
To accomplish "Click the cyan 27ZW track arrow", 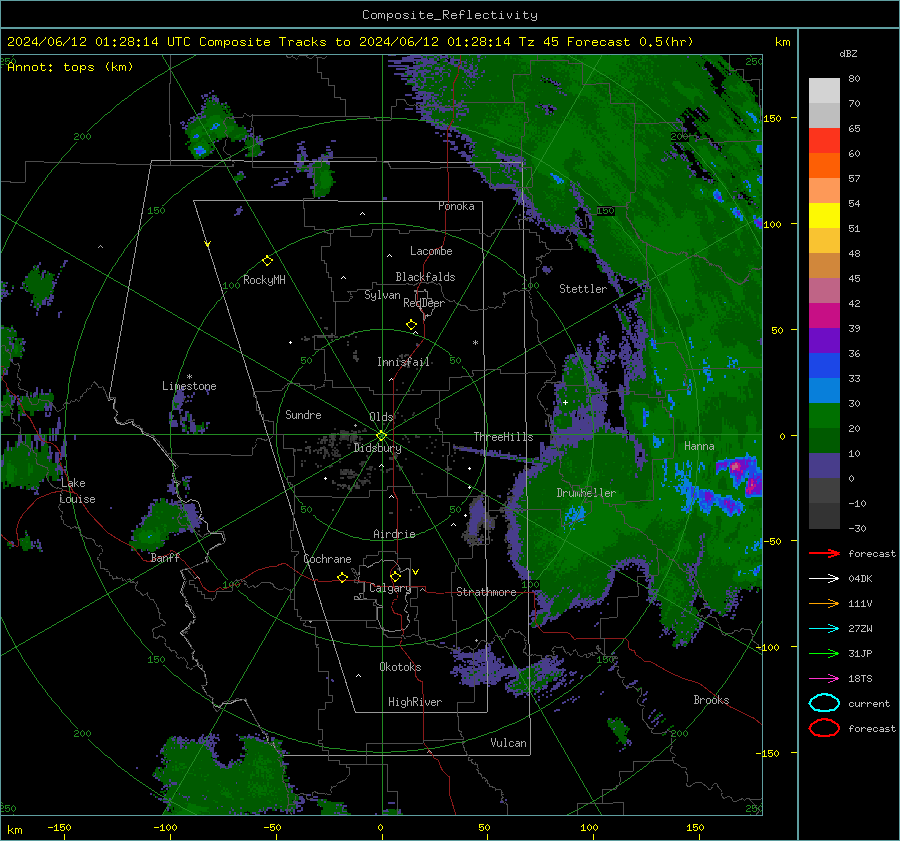I will click(x=824, y=628).
